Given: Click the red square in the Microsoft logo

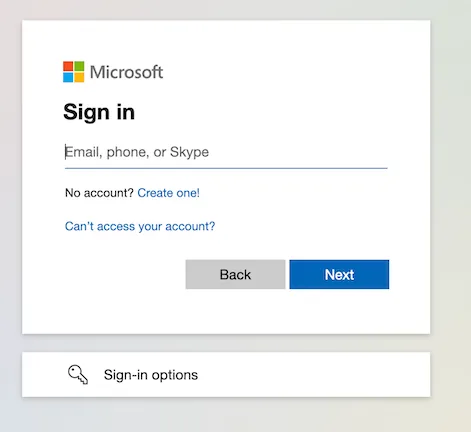Looking at the screenshot, I should click(68, 66).
